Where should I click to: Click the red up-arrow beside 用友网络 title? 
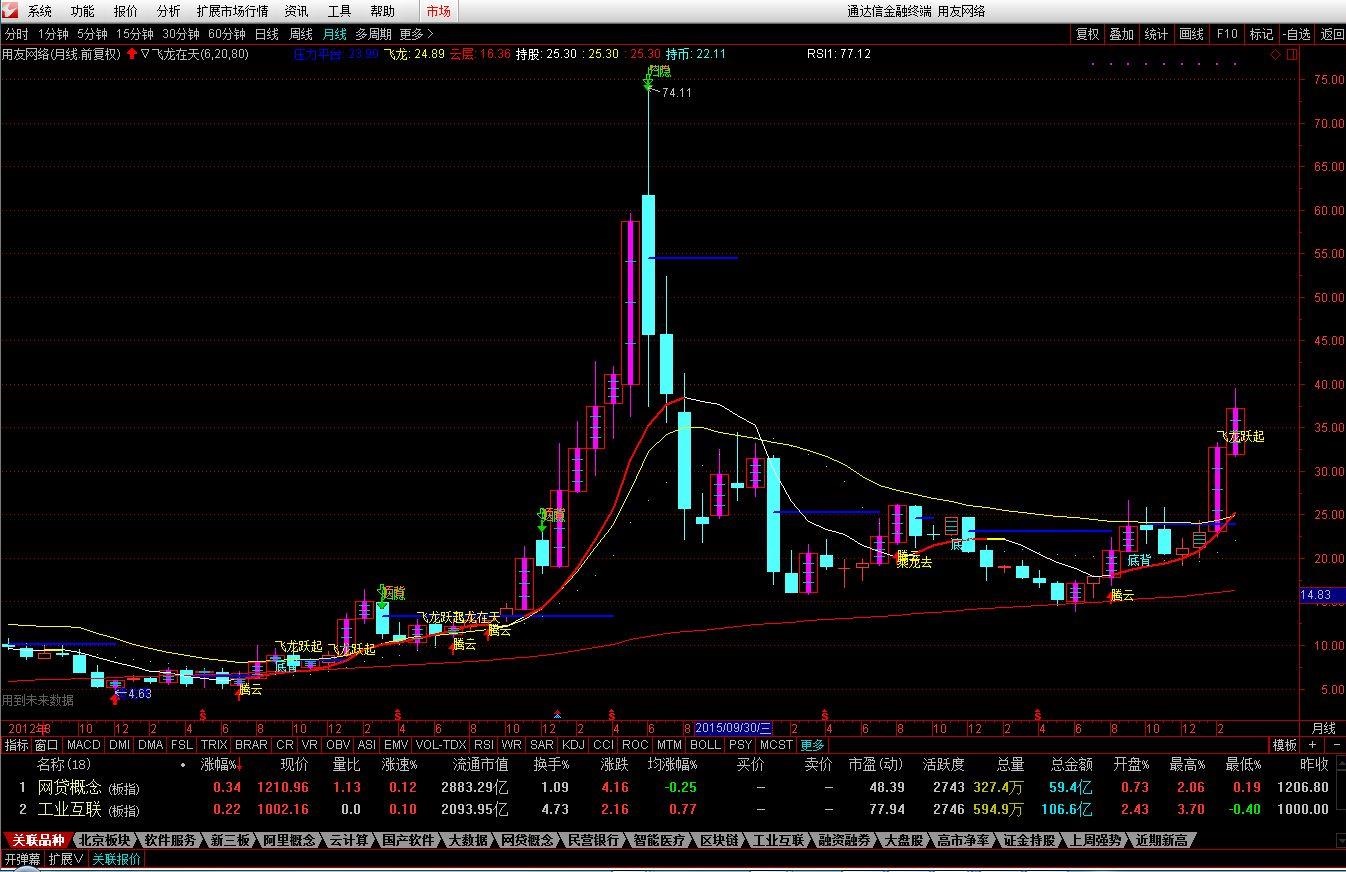[x=131, y=54]
